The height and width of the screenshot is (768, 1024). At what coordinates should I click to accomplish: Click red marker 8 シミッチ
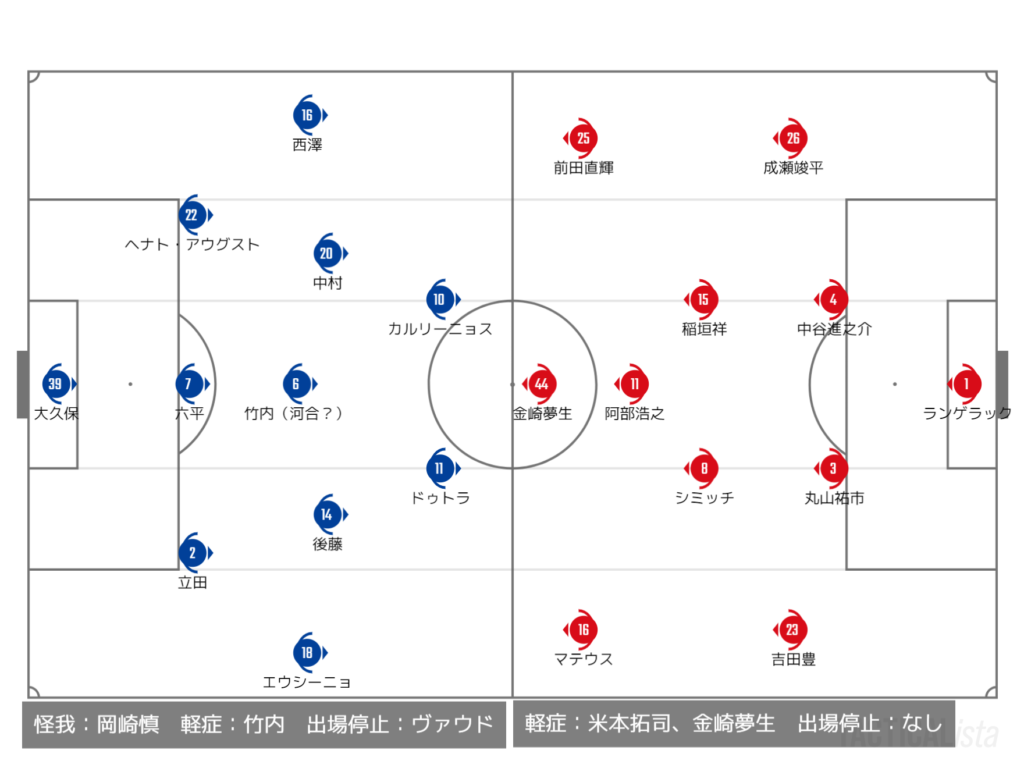702,468
